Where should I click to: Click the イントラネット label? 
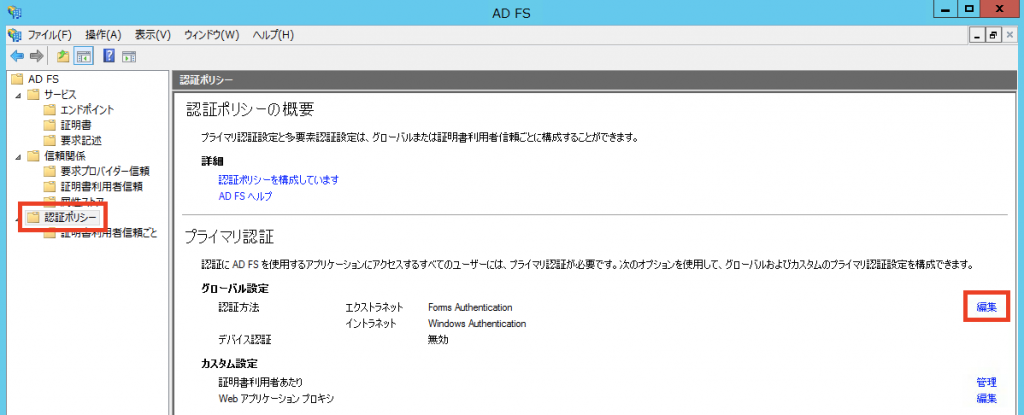(370, 324)
